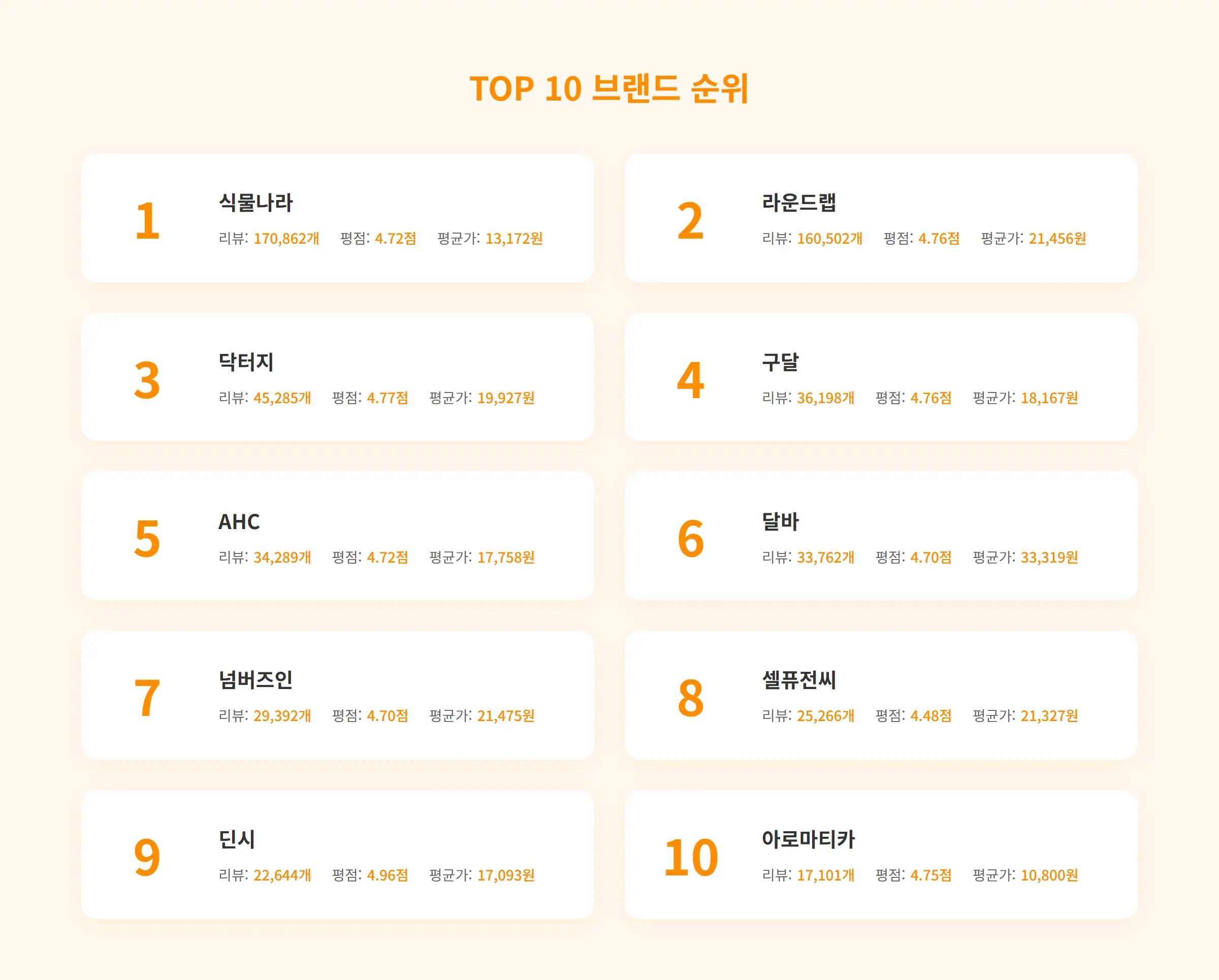Viewport: 1219px width, 980px height.
Task: Click 딘시 rating 4.96점
Action: coord(388,875)
